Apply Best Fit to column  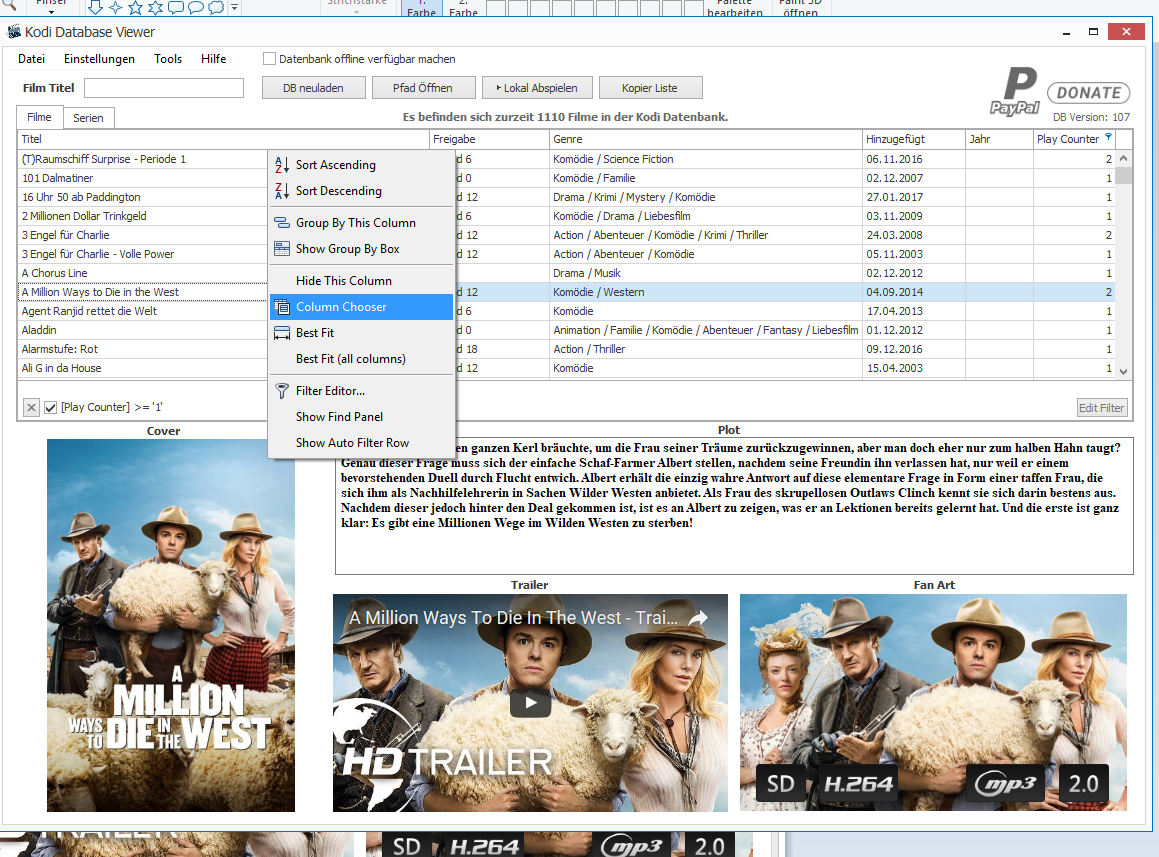[x=361, y=333]
